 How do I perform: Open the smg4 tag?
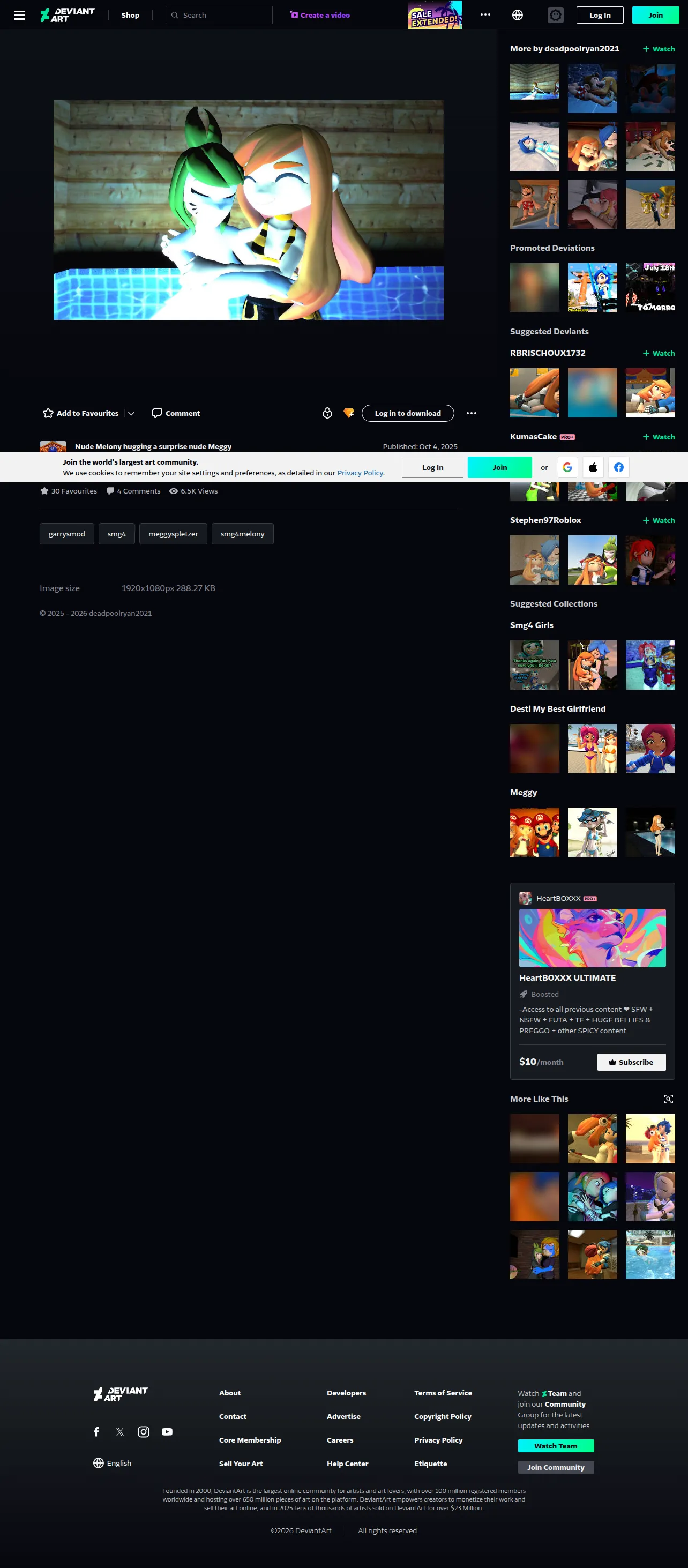pos(117,534)
